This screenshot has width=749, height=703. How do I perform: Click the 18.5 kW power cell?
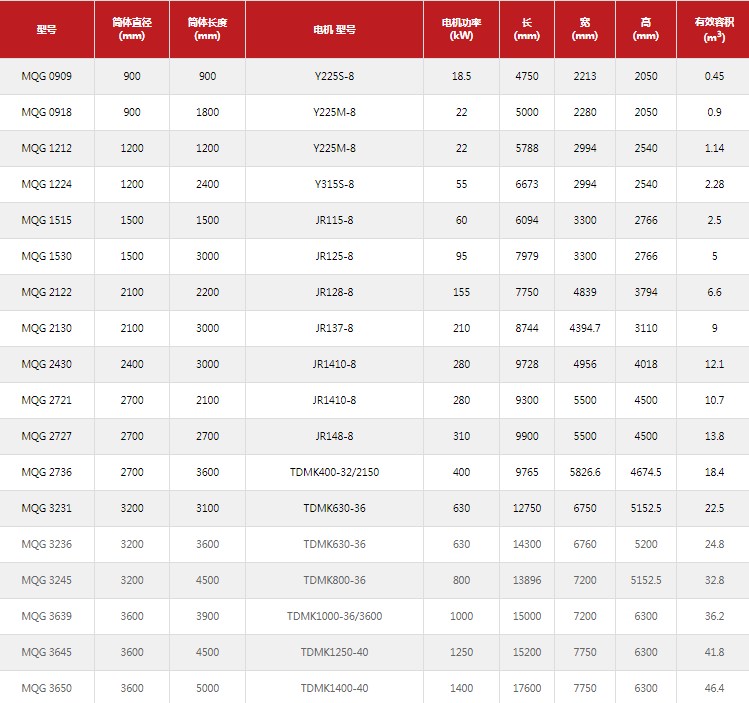pos(461,76)
